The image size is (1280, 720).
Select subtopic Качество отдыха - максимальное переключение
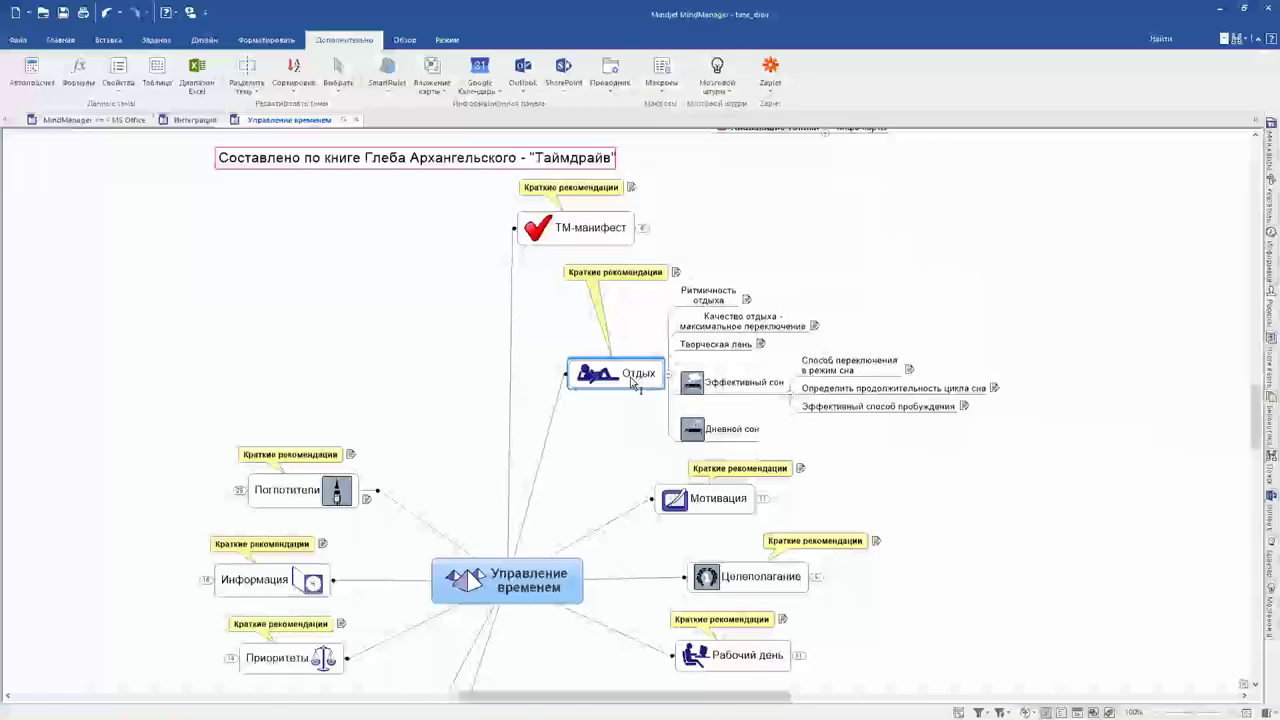pyautogui.click(x=742, y=321)
